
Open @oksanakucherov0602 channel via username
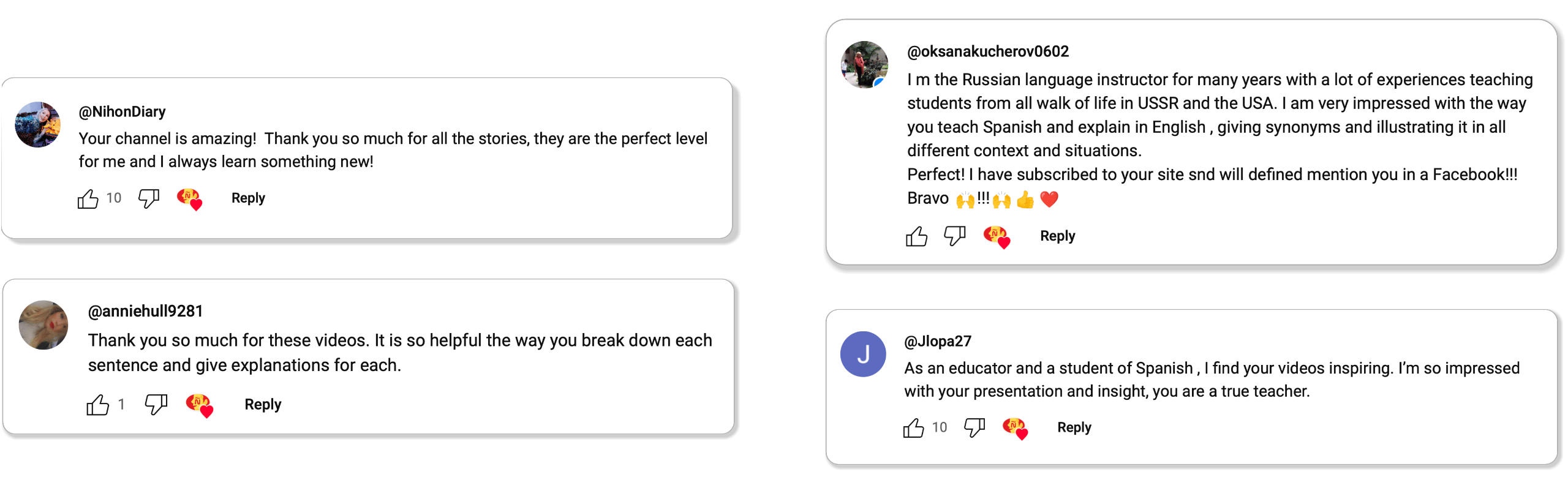click(x=987, y=51)
